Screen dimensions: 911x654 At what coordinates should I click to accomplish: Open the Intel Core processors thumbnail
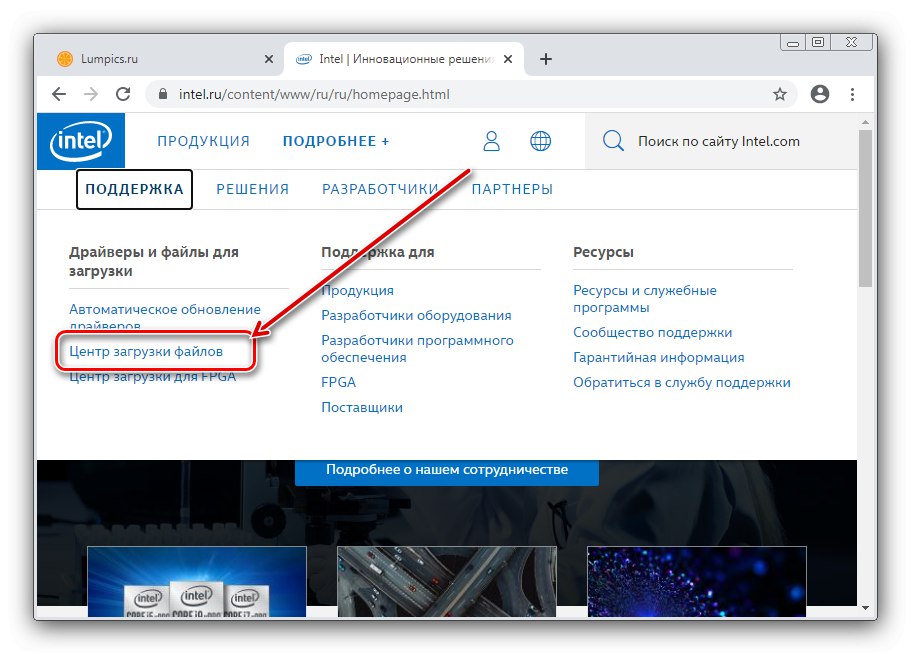click(196, 581)
